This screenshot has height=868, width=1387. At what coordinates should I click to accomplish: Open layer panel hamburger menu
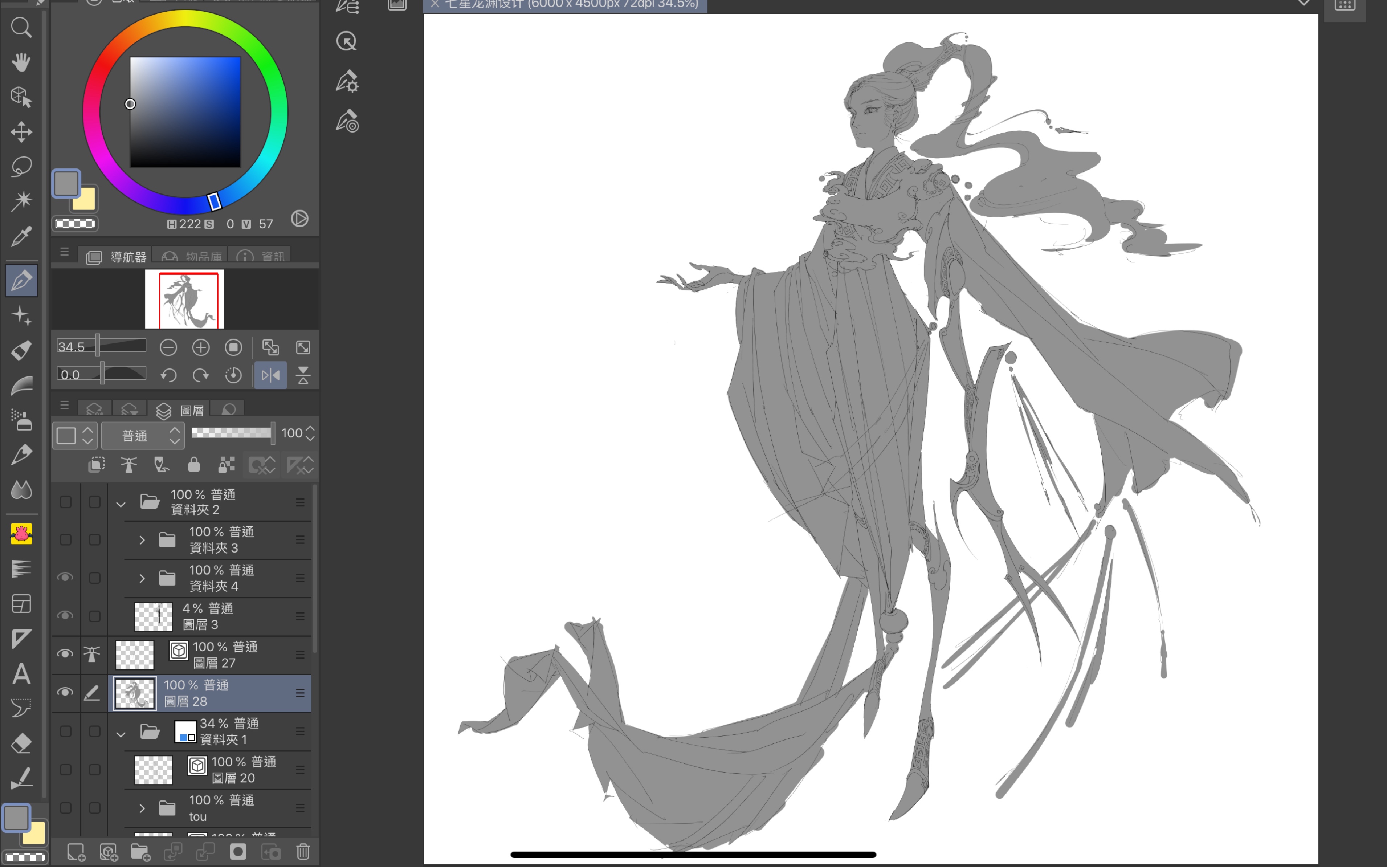(x=64, y=406)
